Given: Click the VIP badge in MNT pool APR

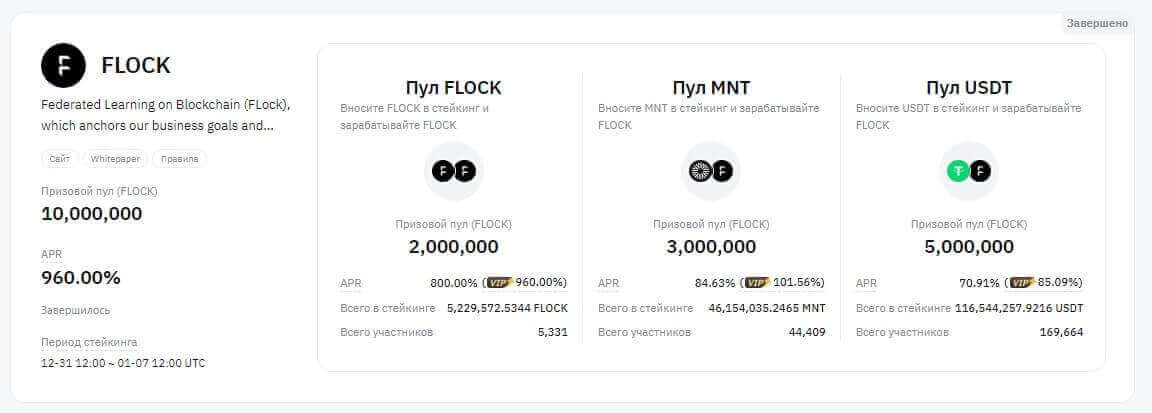Looking at the screenshot, I should click(x=758, y=283).
